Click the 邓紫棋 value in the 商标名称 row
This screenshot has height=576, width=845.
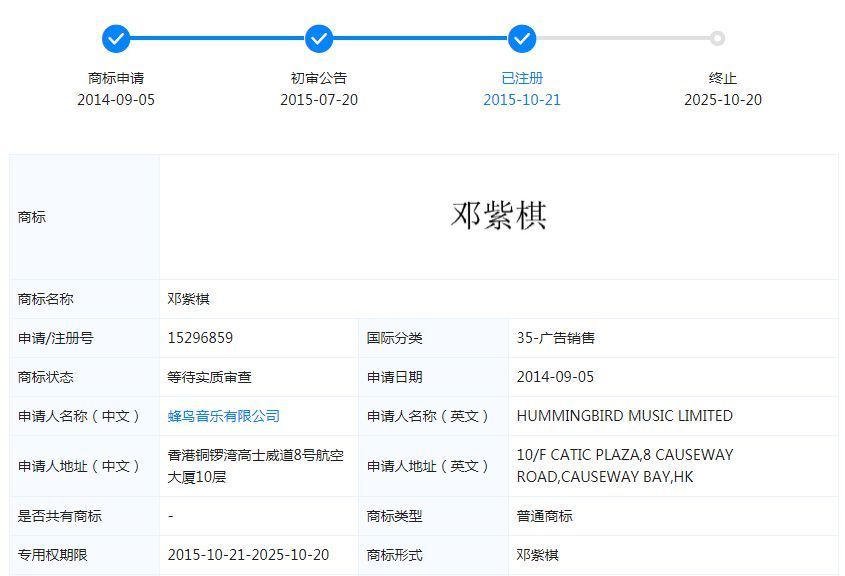pos(188,299)
